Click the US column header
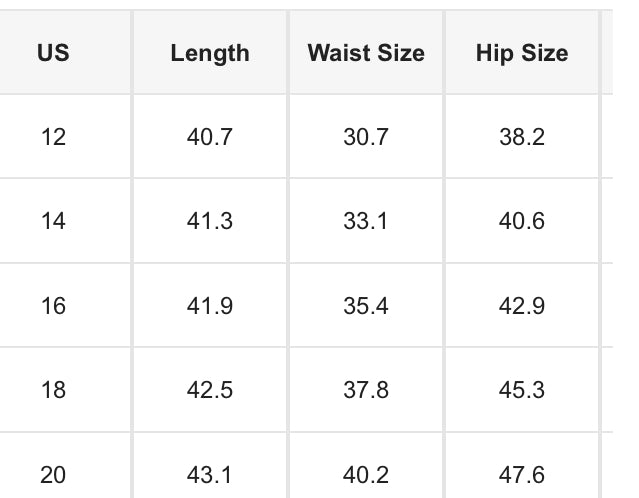 click(x=53, y=53)
